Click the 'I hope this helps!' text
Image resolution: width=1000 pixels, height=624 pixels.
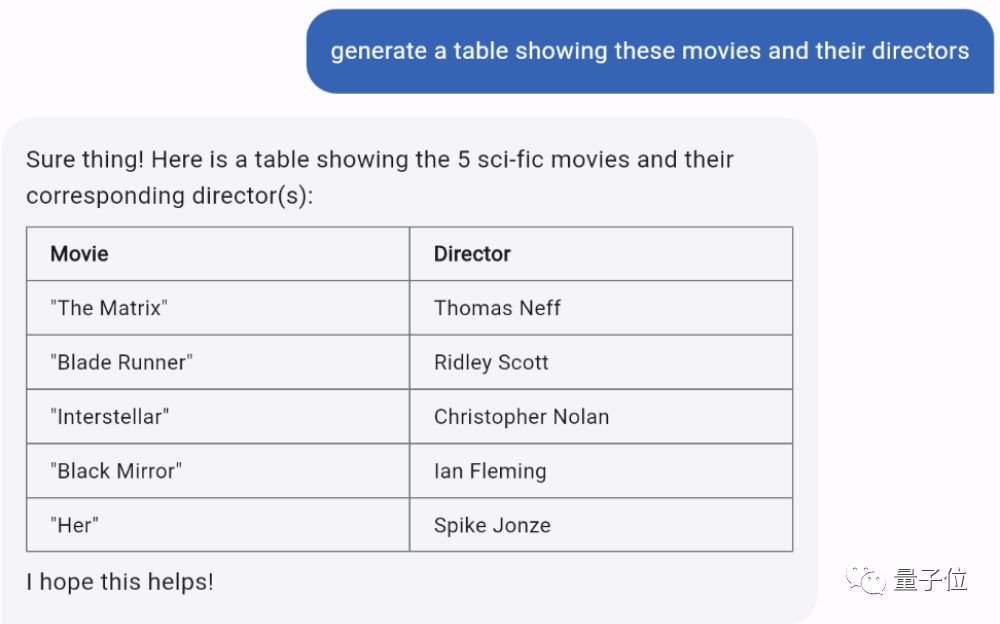120,581
